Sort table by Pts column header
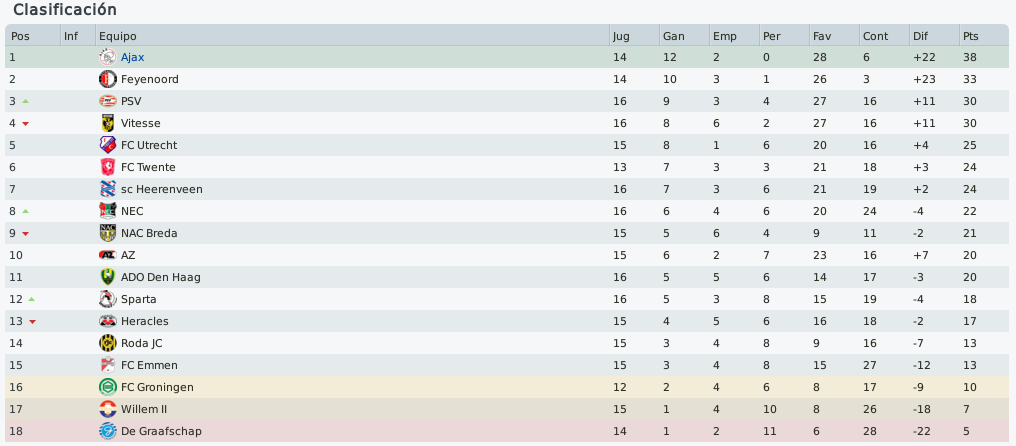The width and height of the screenshot is (1016, 446). [984, 36]
